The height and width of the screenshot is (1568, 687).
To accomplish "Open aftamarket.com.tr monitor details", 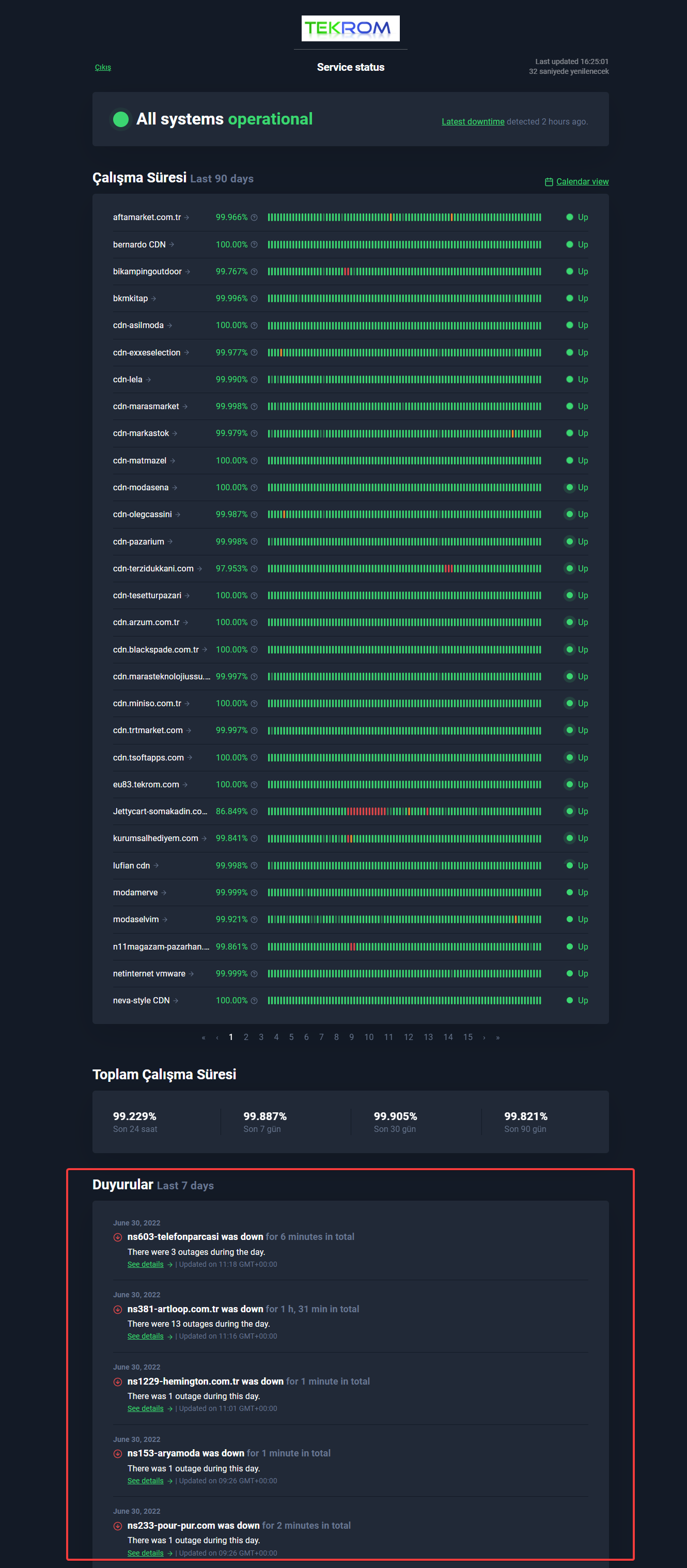I will click(147, 218).
